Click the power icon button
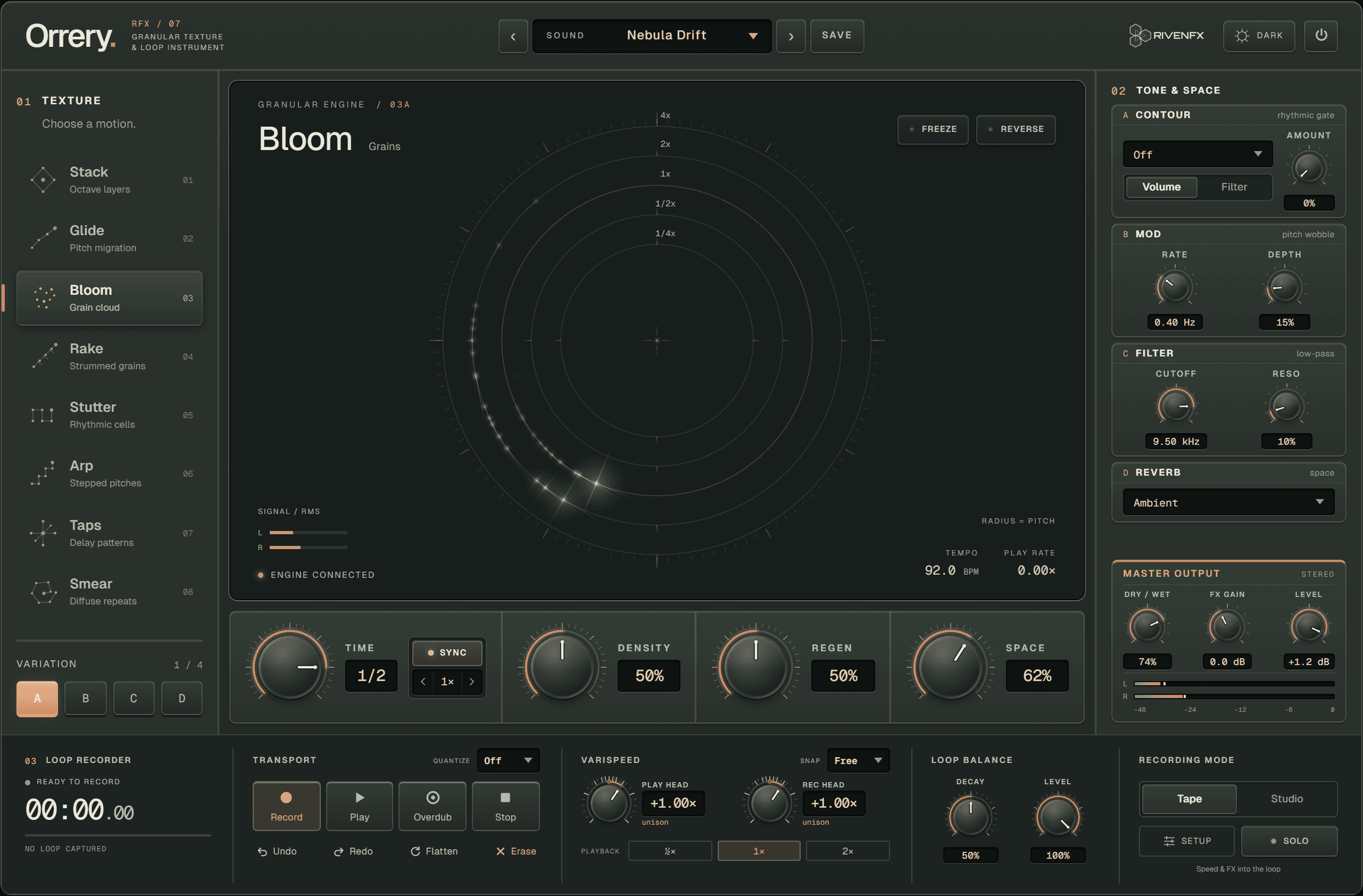This screenshot has width=1363, height=896. 1320,36
